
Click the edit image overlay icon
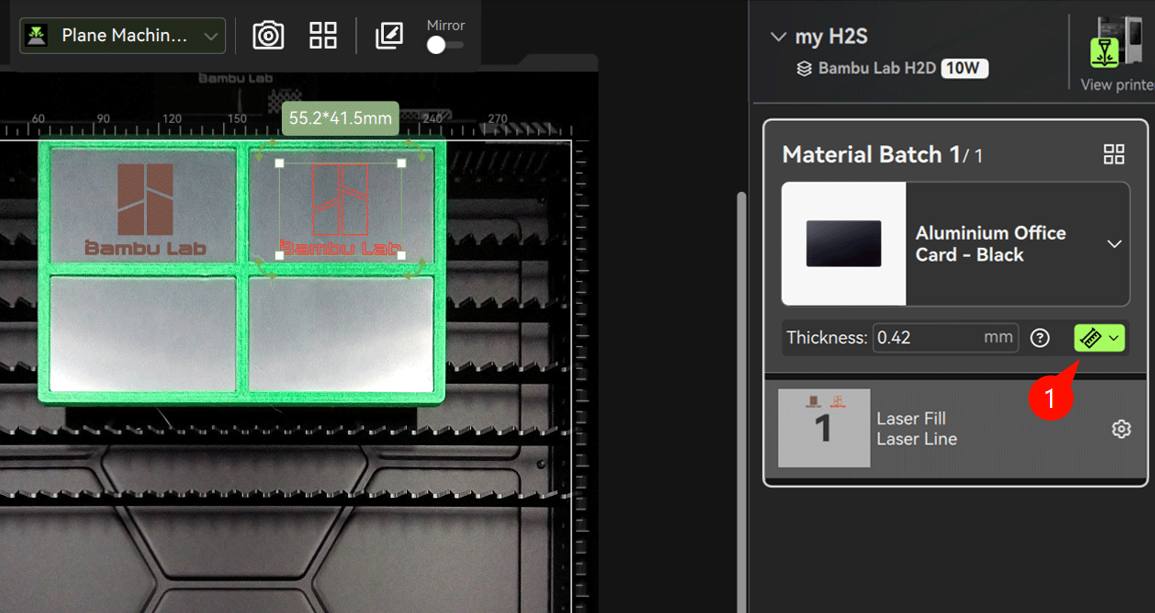(x=389, y=35)
